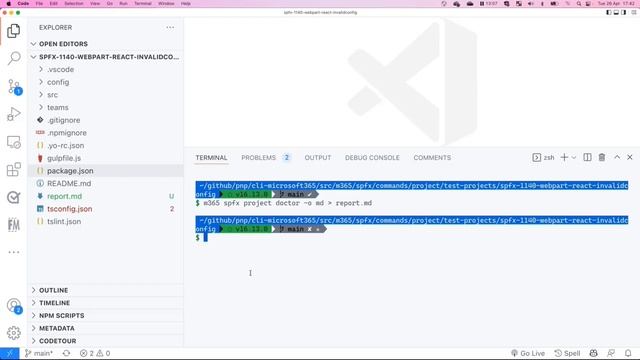Toggle bottom panel layout icon
Image resolution: width=640 pixels, height=360 pixels.
pos(616,13)
